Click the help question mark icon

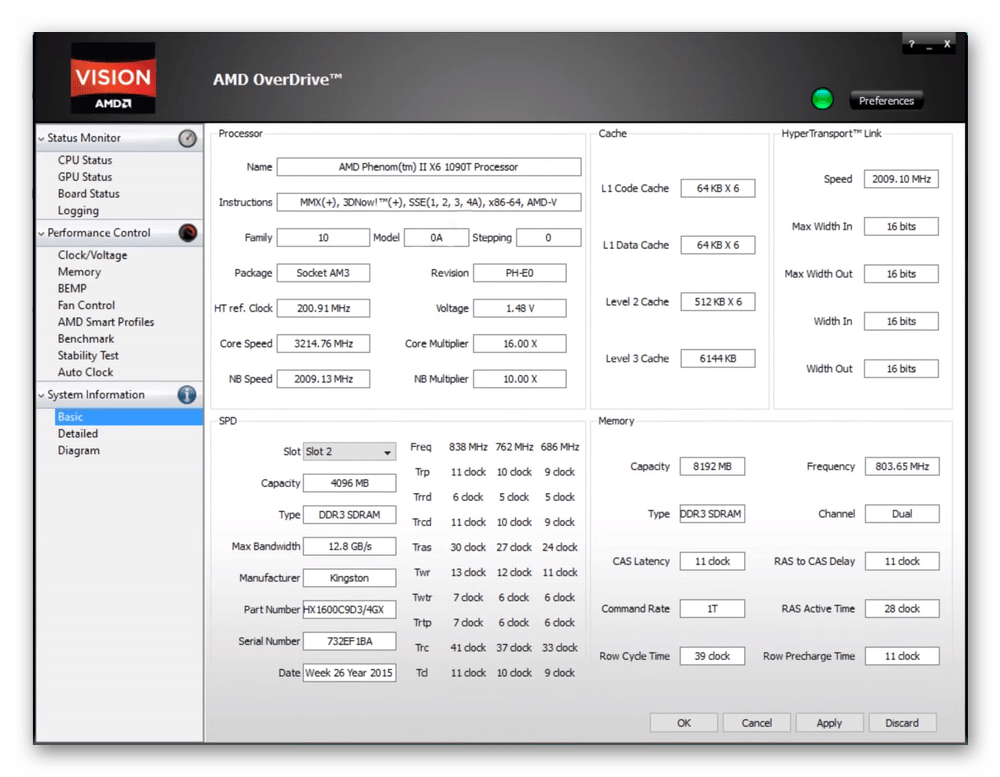pos(911,45)
